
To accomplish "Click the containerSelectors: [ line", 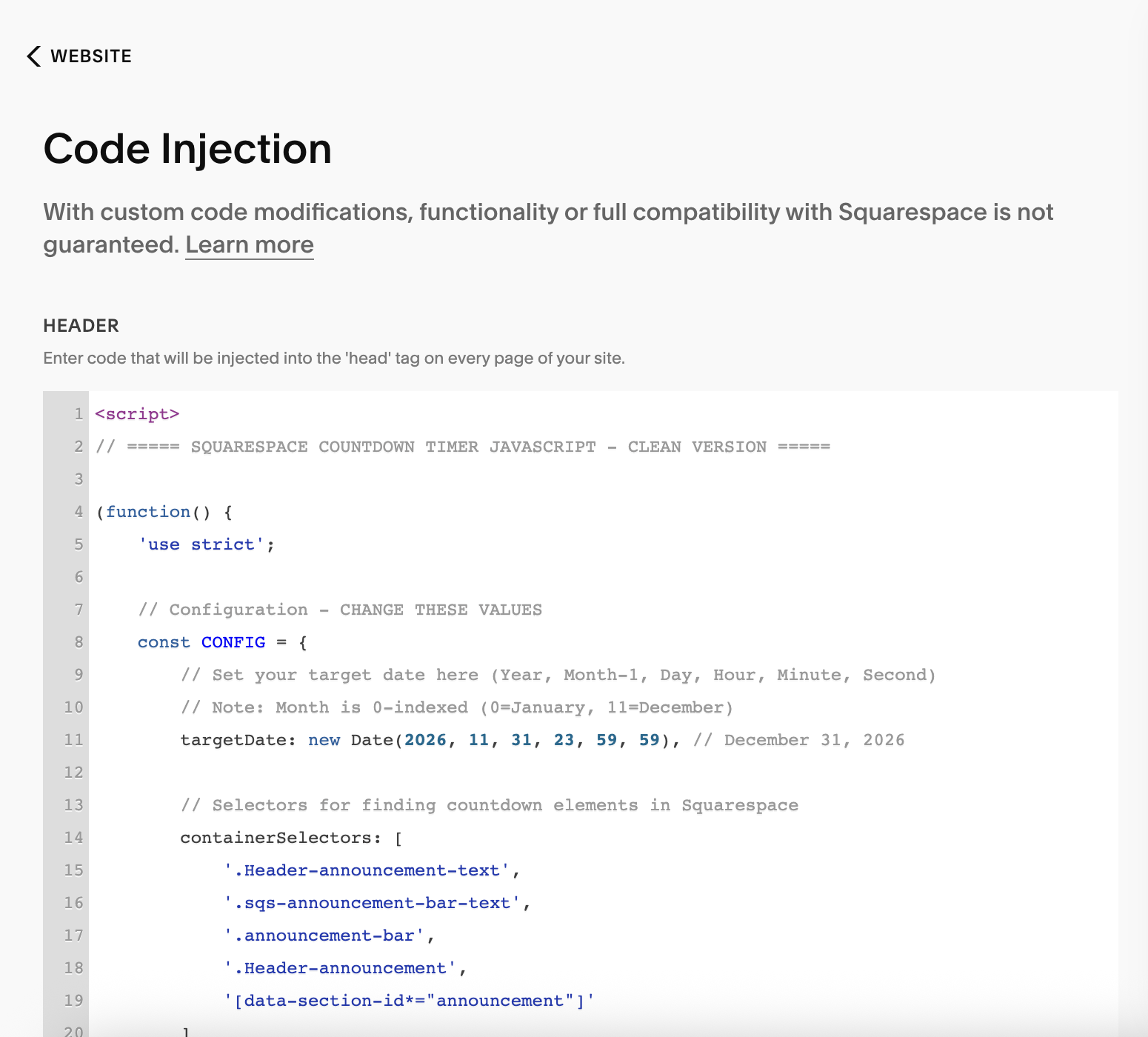I will tap(292, 838).
